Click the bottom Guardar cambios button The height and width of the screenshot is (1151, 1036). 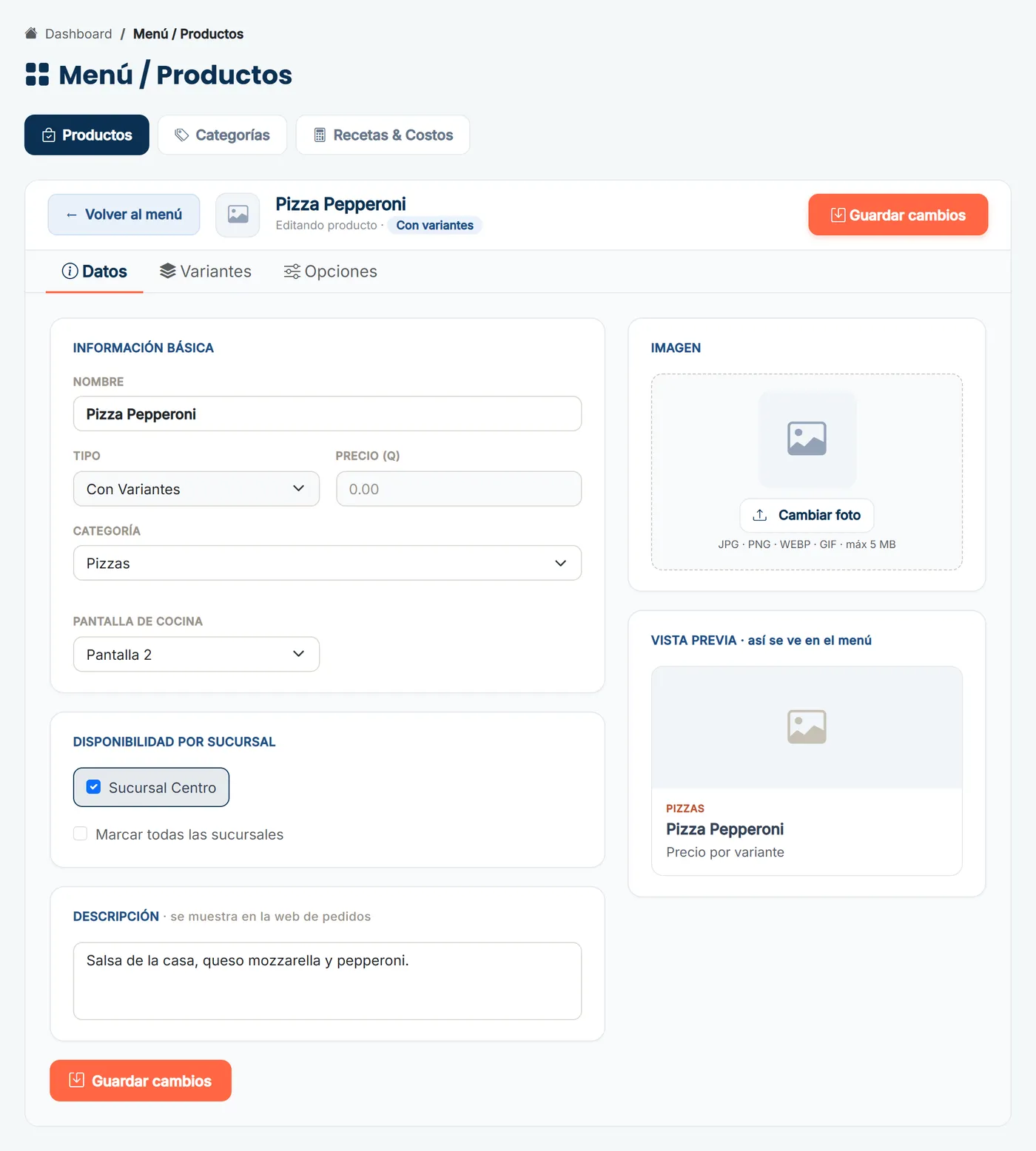click(x=141, y=1081)
